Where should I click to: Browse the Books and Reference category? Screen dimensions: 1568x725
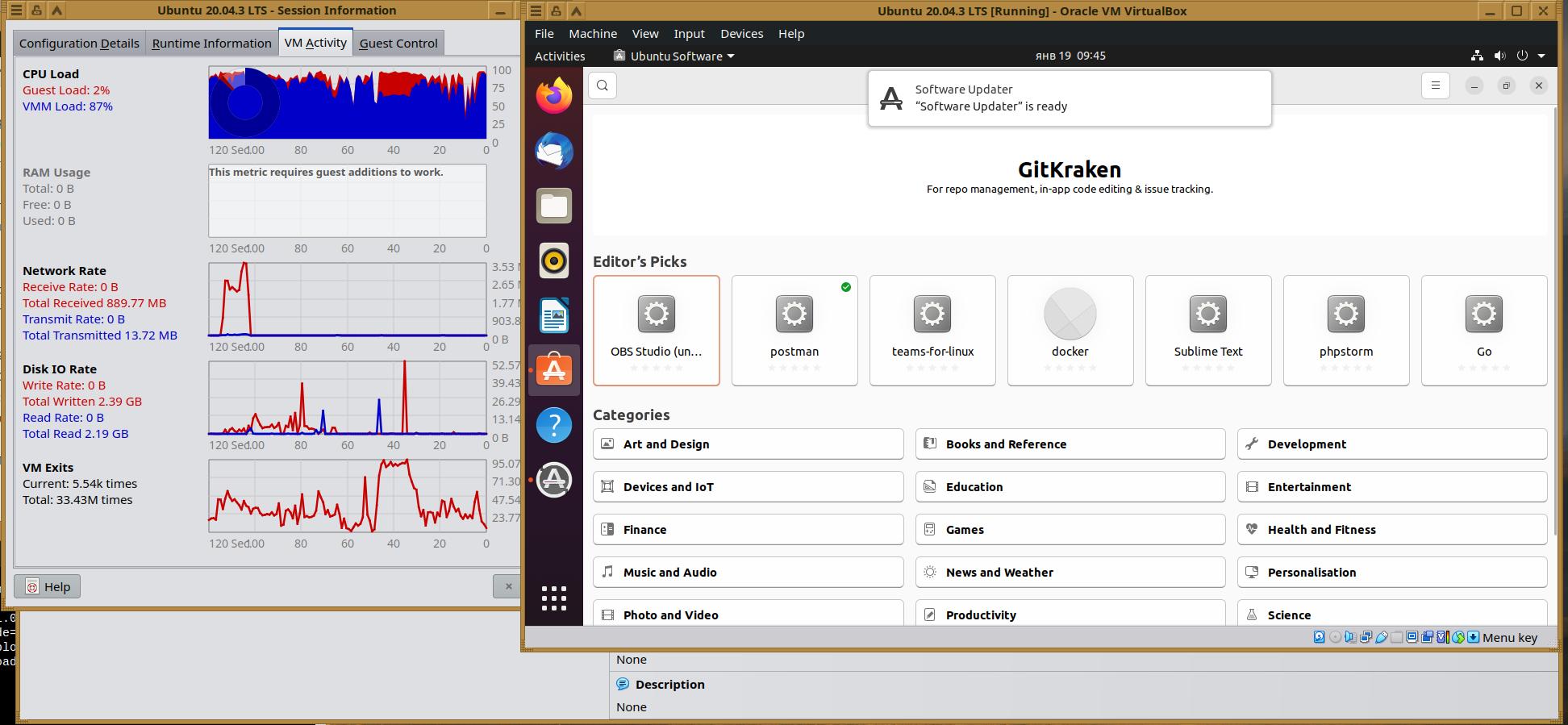click(1070, 444)
